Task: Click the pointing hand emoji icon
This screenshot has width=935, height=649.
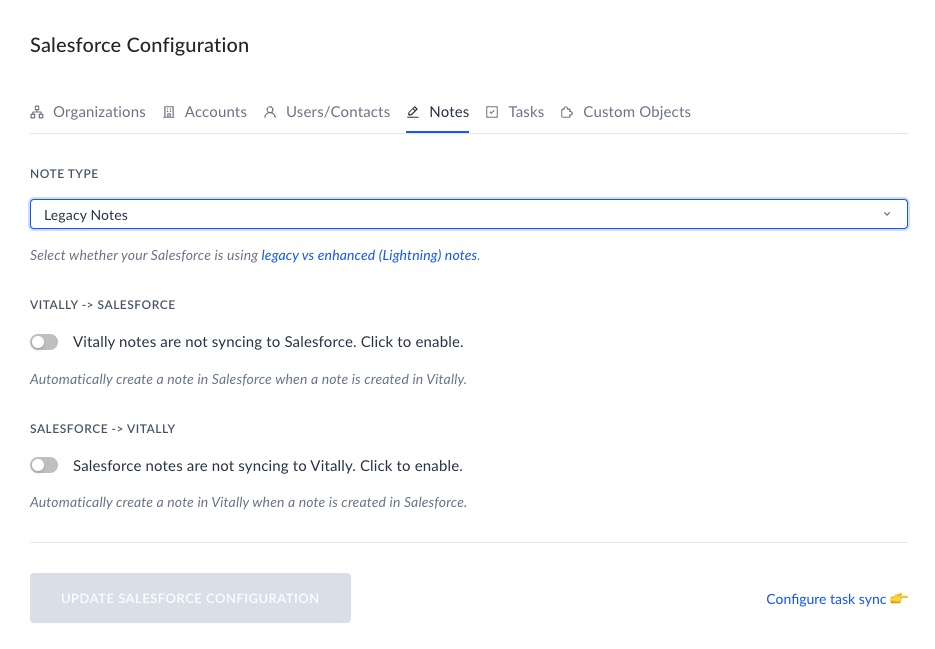Action: (x=899, y=598)
